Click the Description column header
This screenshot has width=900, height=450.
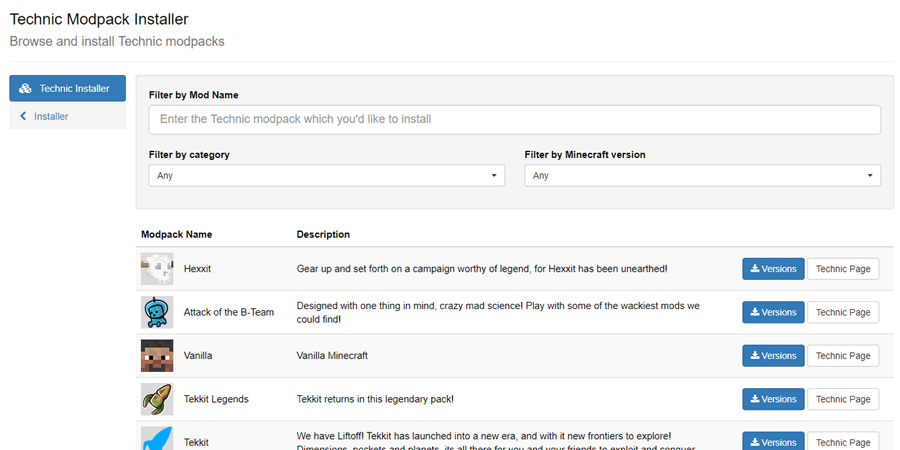pyautogui.click(x=323, y=234)
